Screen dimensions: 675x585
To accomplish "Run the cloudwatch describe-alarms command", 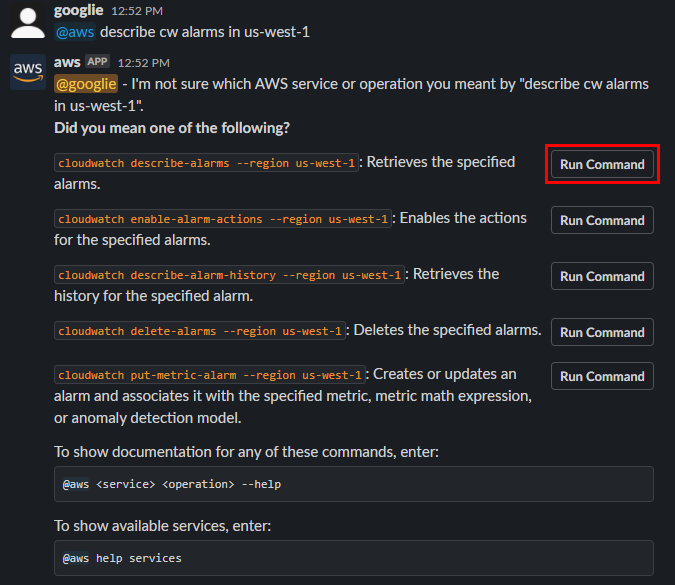I will coord(602,164).
